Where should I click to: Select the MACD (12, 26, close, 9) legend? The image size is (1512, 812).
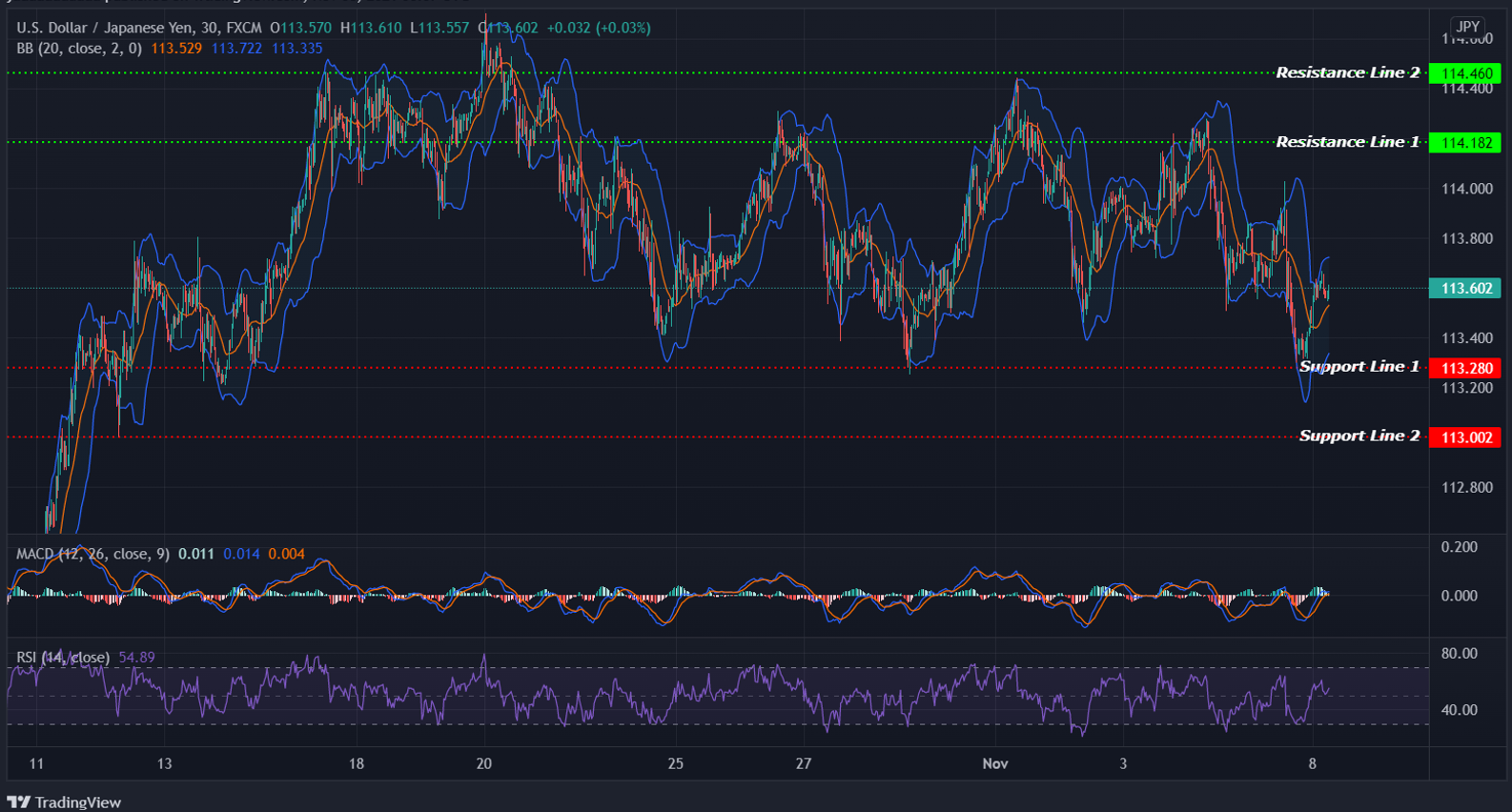pyautogui.click(x=92, y=554)
